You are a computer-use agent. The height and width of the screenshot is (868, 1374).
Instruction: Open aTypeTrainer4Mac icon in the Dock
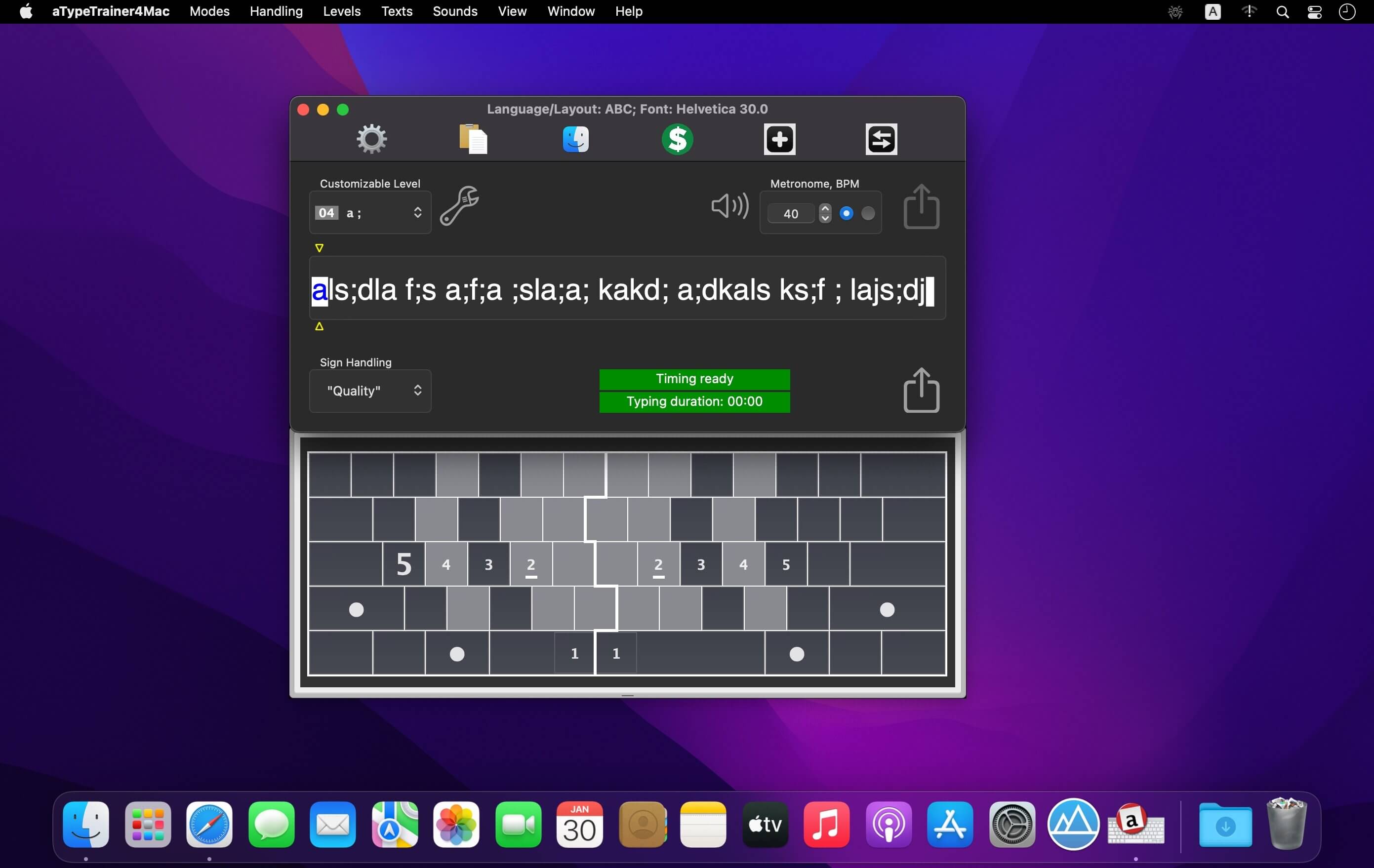(x=1135, y=824)
